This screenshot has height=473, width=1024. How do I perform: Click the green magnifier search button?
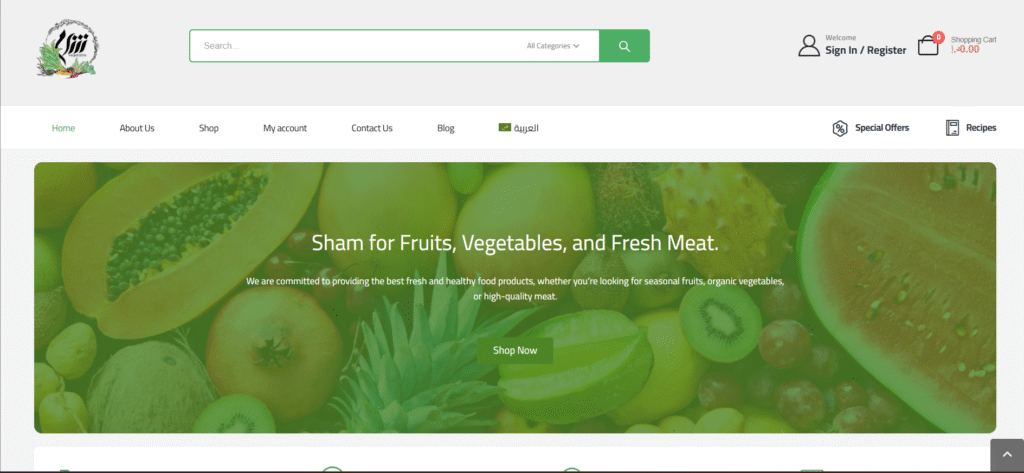[x=624, y=46]
